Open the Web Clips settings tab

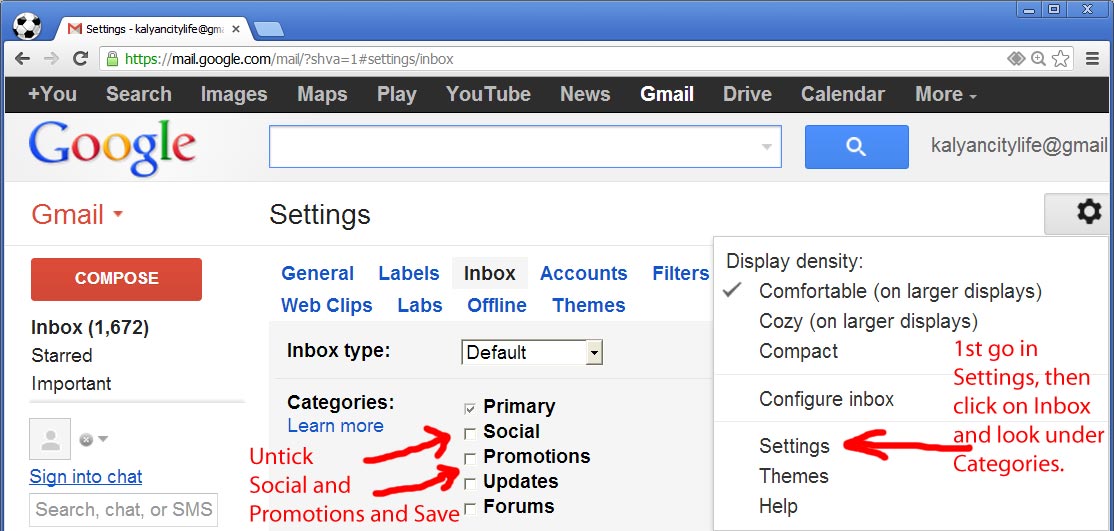(327, 306)
